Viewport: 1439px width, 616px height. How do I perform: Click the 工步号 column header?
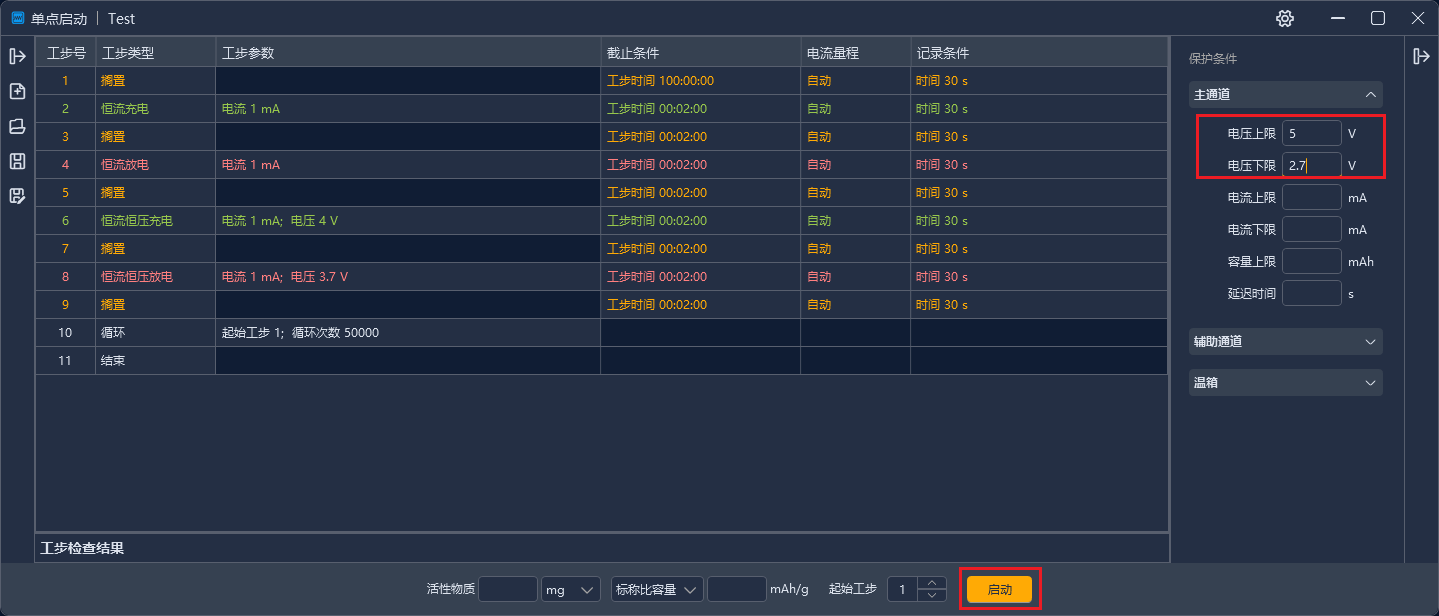coord(65,52)
